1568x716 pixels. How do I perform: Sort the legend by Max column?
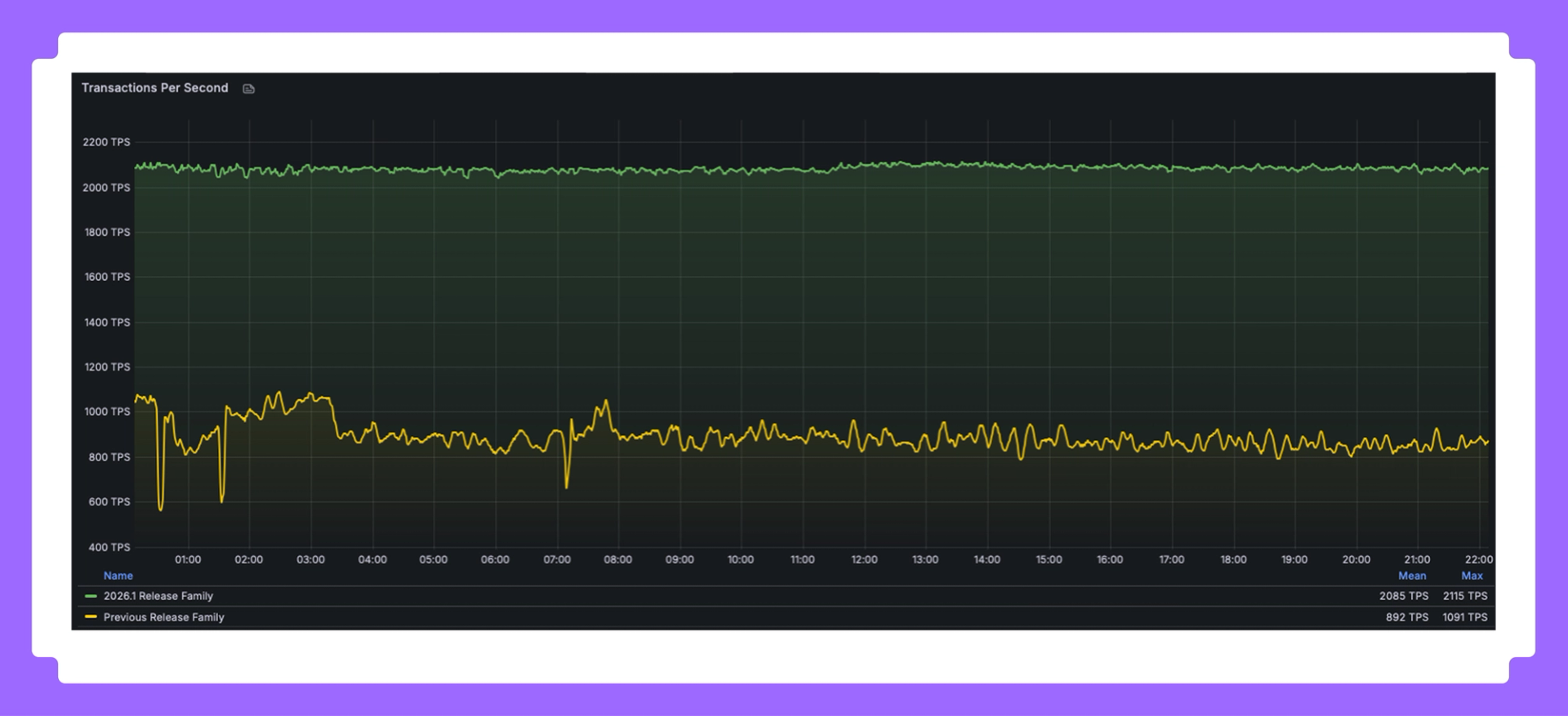(x=1472, y=576)
